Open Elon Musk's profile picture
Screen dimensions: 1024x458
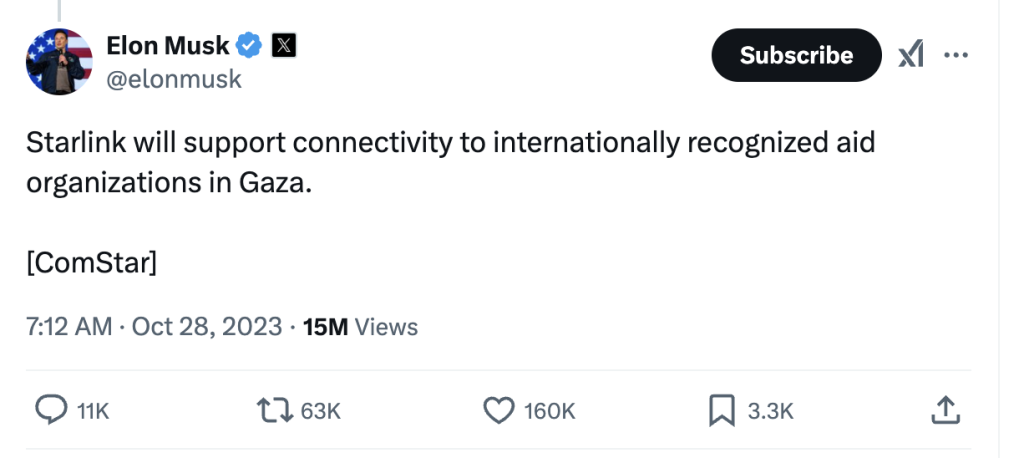point(60,62)
